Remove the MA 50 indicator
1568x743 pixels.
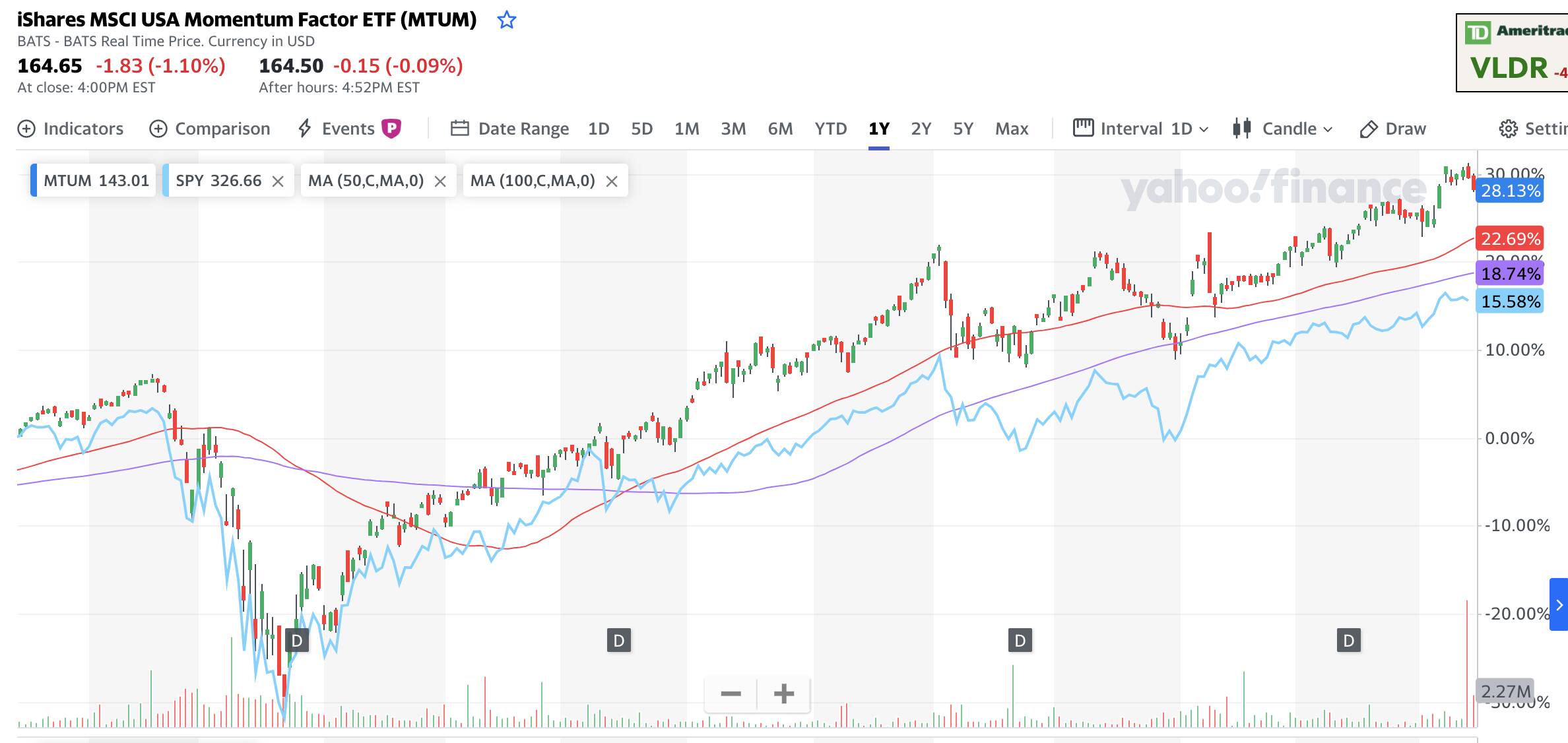pos(440,181)
